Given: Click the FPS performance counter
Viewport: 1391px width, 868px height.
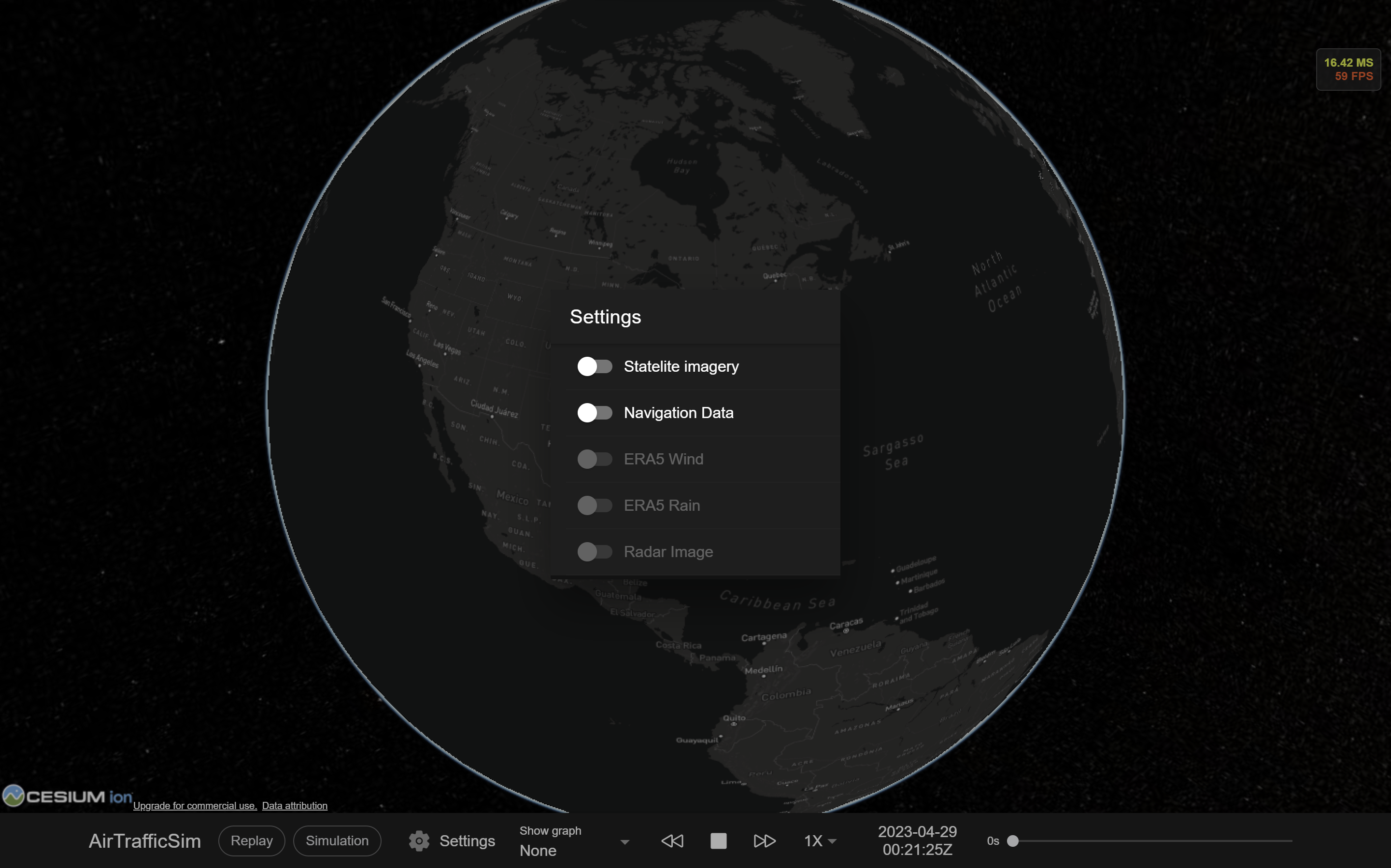Looking at the screenshot, I should pyautogui.click(x=1348, y=70).
